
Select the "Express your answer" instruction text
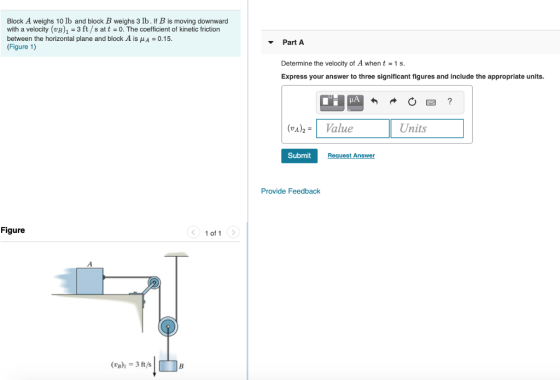[x=412, y=77]
